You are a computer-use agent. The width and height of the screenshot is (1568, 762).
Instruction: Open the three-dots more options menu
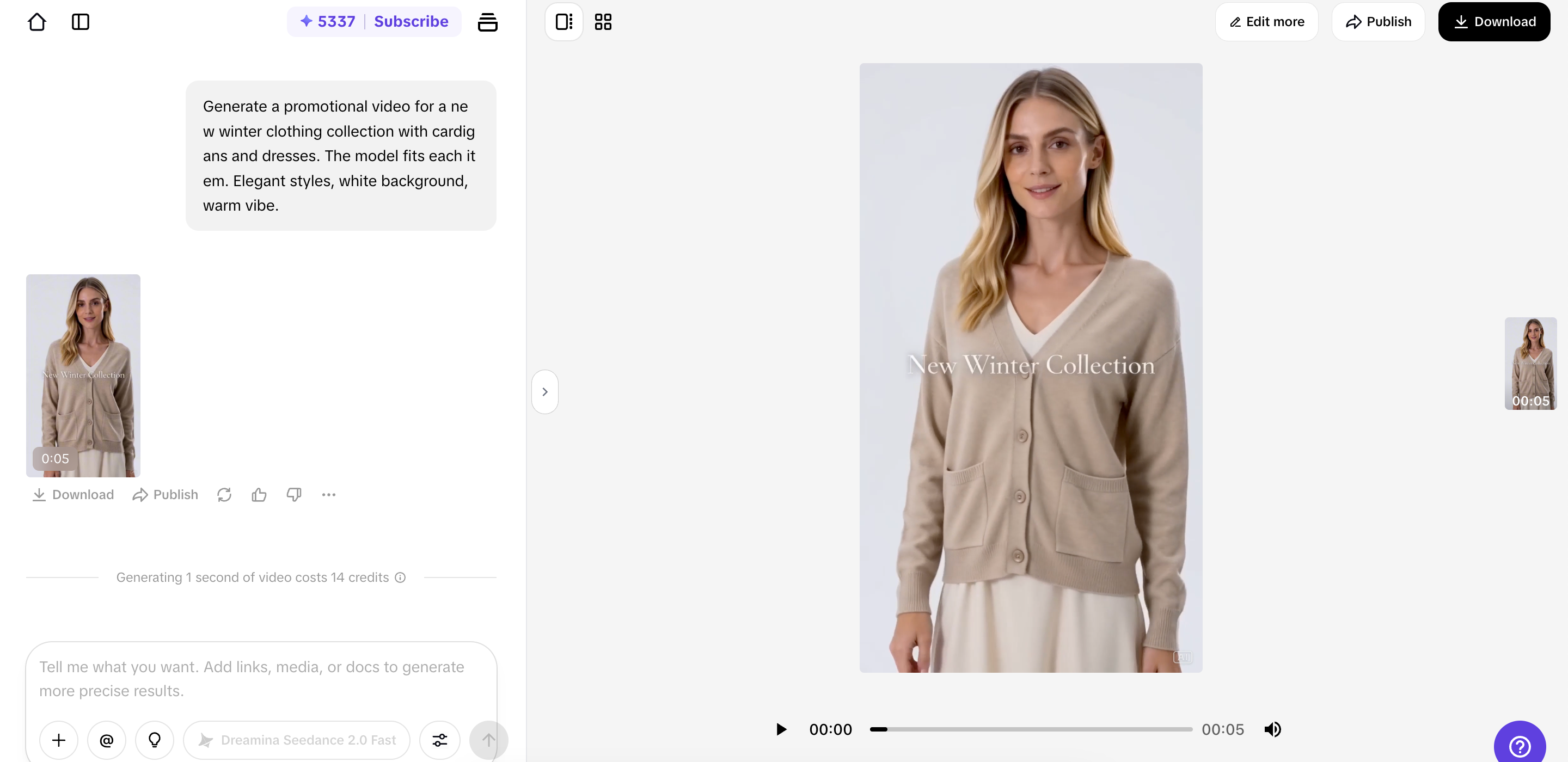pyautogui.click(x=329, y=495)
